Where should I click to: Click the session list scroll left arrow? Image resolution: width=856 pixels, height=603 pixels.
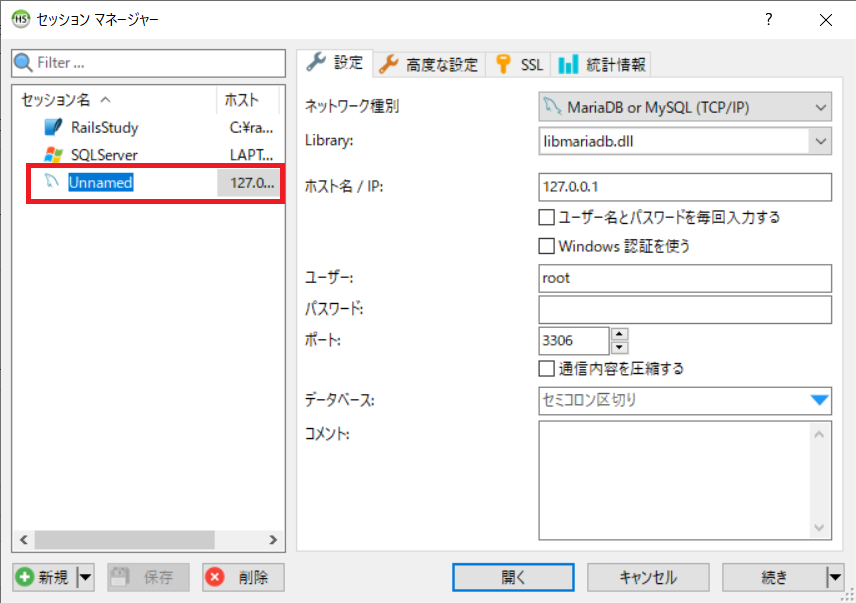click(x=23, y=540)
